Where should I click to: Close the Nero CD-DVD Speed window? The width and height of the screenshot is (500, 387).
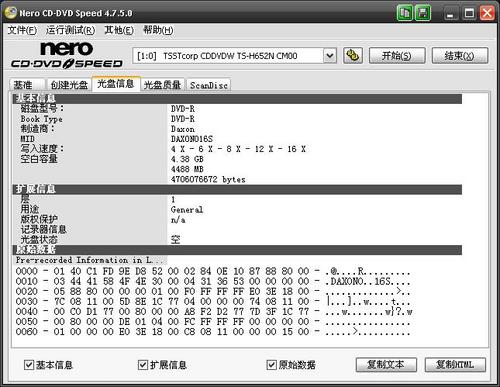click(x=487, y=13)
